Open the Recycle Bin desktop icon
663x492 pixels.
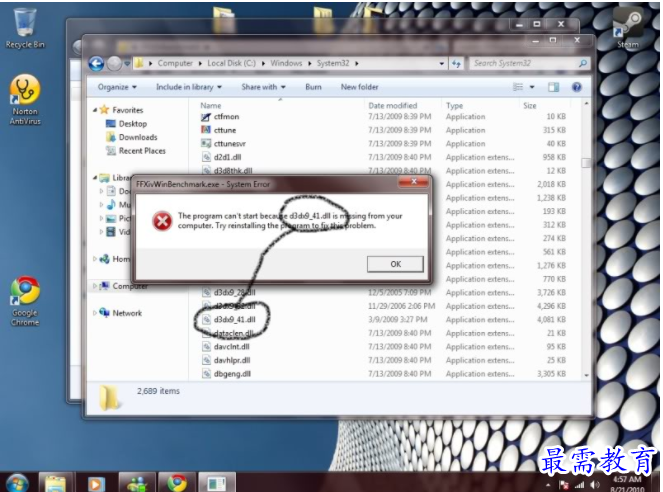25,28
